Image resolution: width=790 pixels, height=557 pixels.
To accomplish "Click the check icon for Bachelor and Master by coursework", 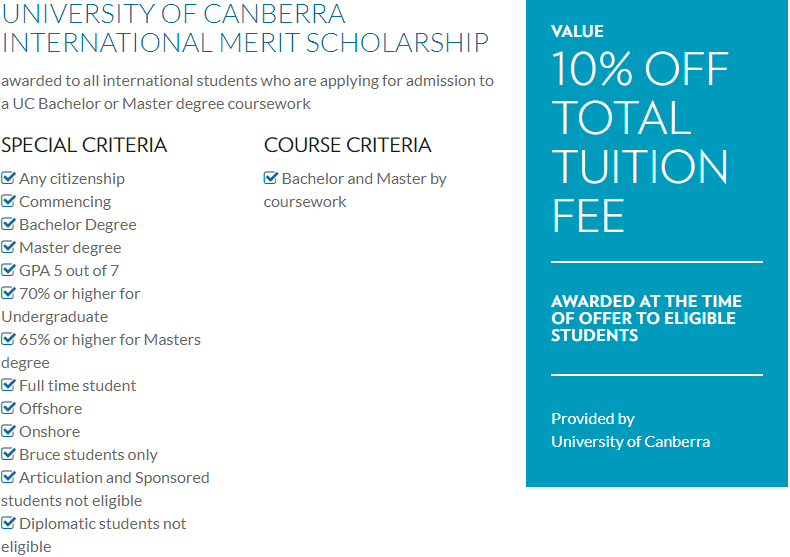I will [271, 178].
